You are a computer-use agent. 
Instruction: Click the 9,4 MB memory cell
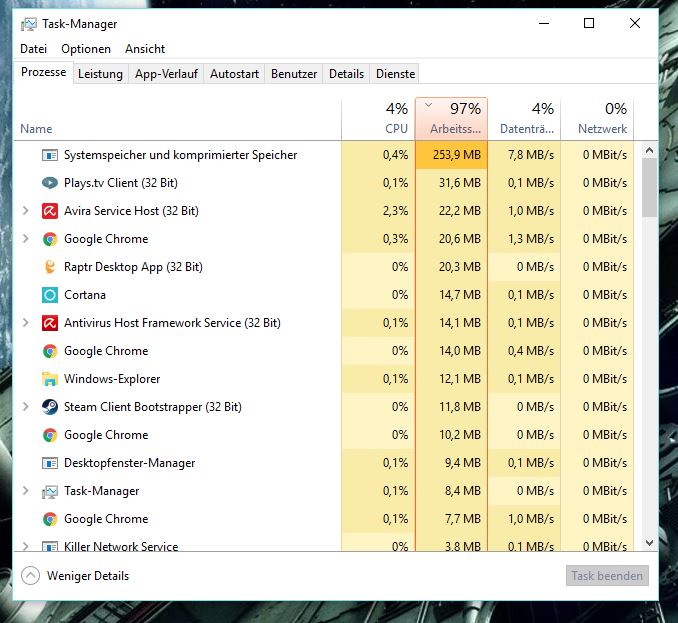451,463
